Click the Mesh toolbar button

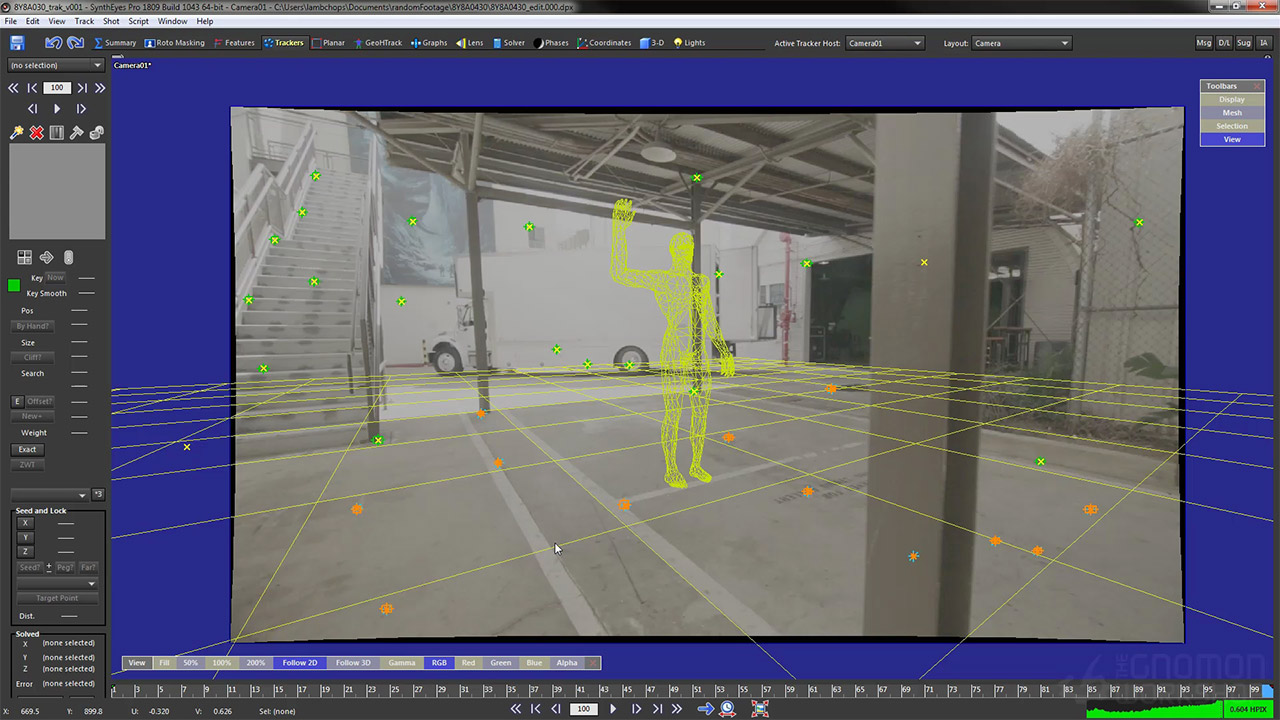tap(1231, 113)
